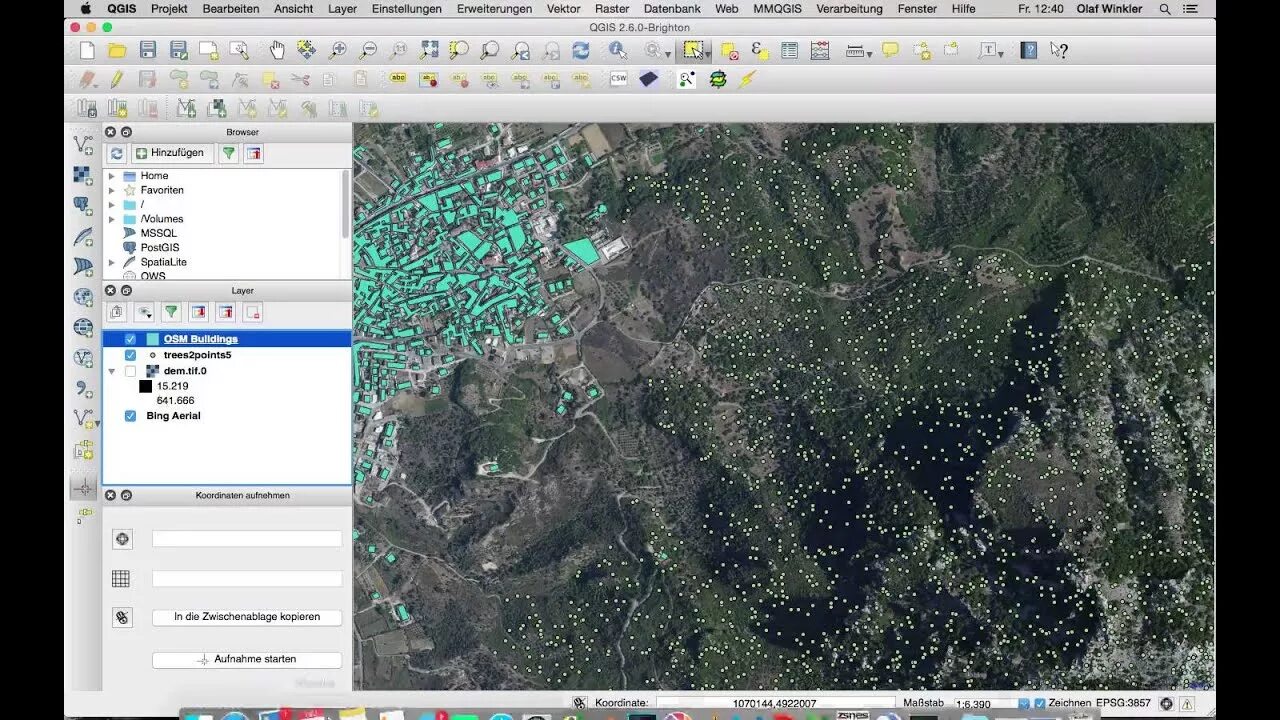Open the yellow abc labeling options icon
The image size is (1280, 720).
pyautogui.click(x=398, y=79)
